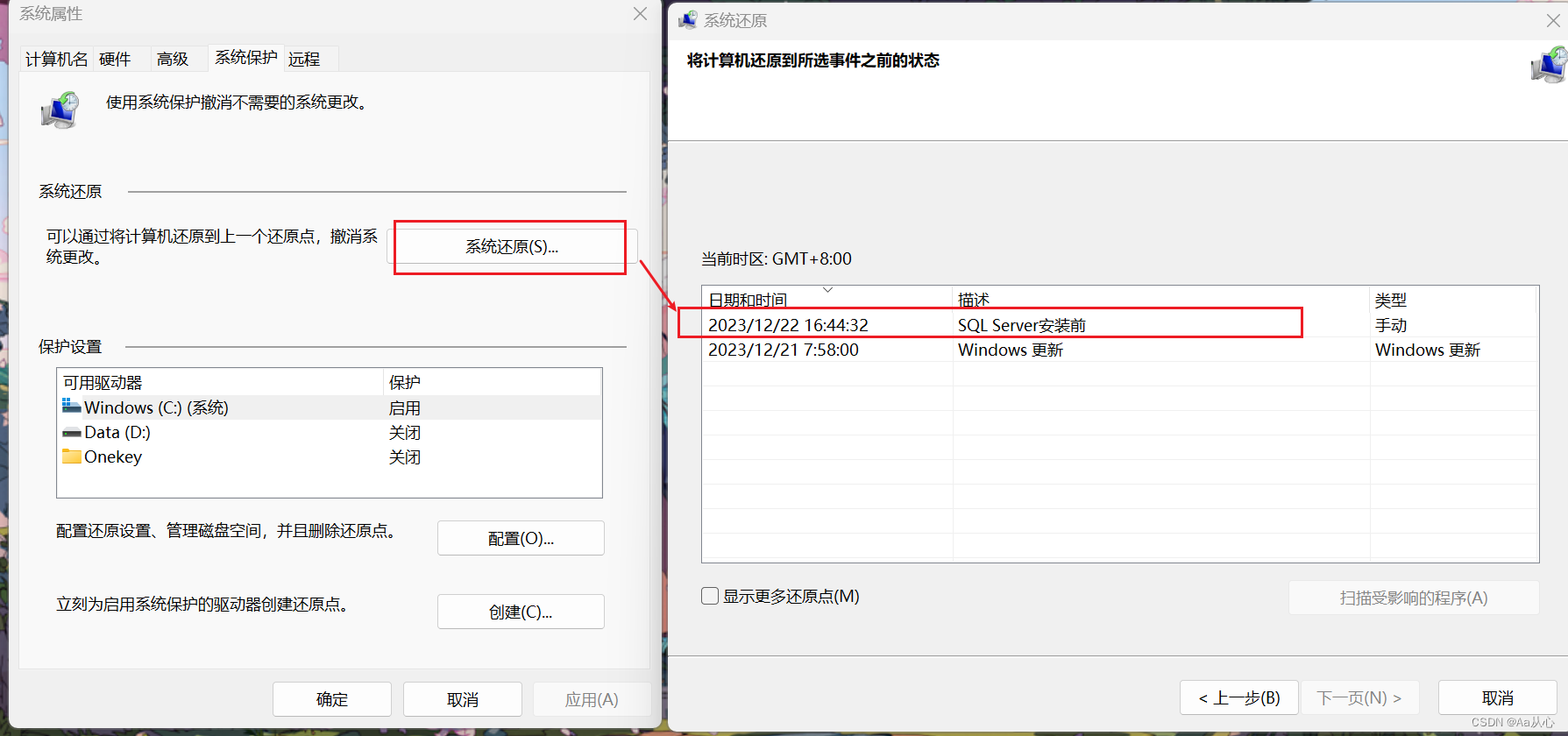Click the 系统还原(S)... button
This screenshot has width=1568, height=736.
click(x=512, y=247)
